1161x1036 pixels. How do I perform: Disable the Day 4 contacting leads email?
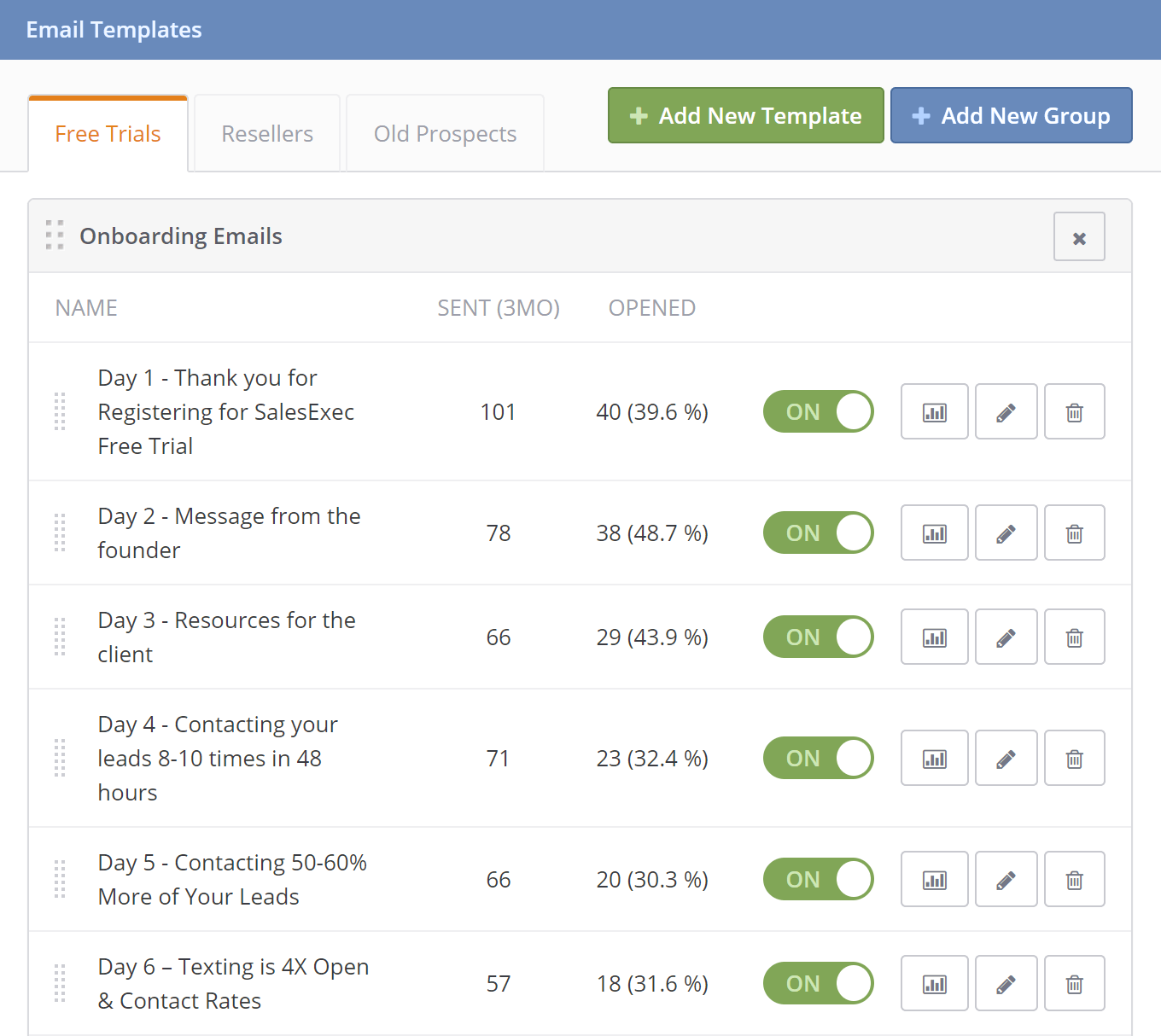pyautogui.click(x=817, y=758)
